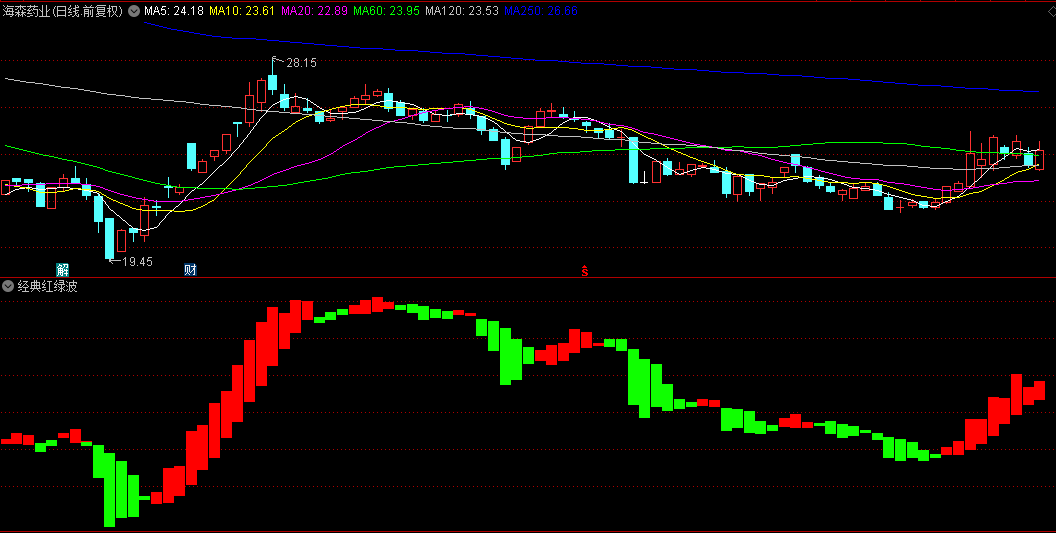The height and width of the screenshot is (533, 1056).
Task: Click the MA120: 23.53 label
Action: 463,11
